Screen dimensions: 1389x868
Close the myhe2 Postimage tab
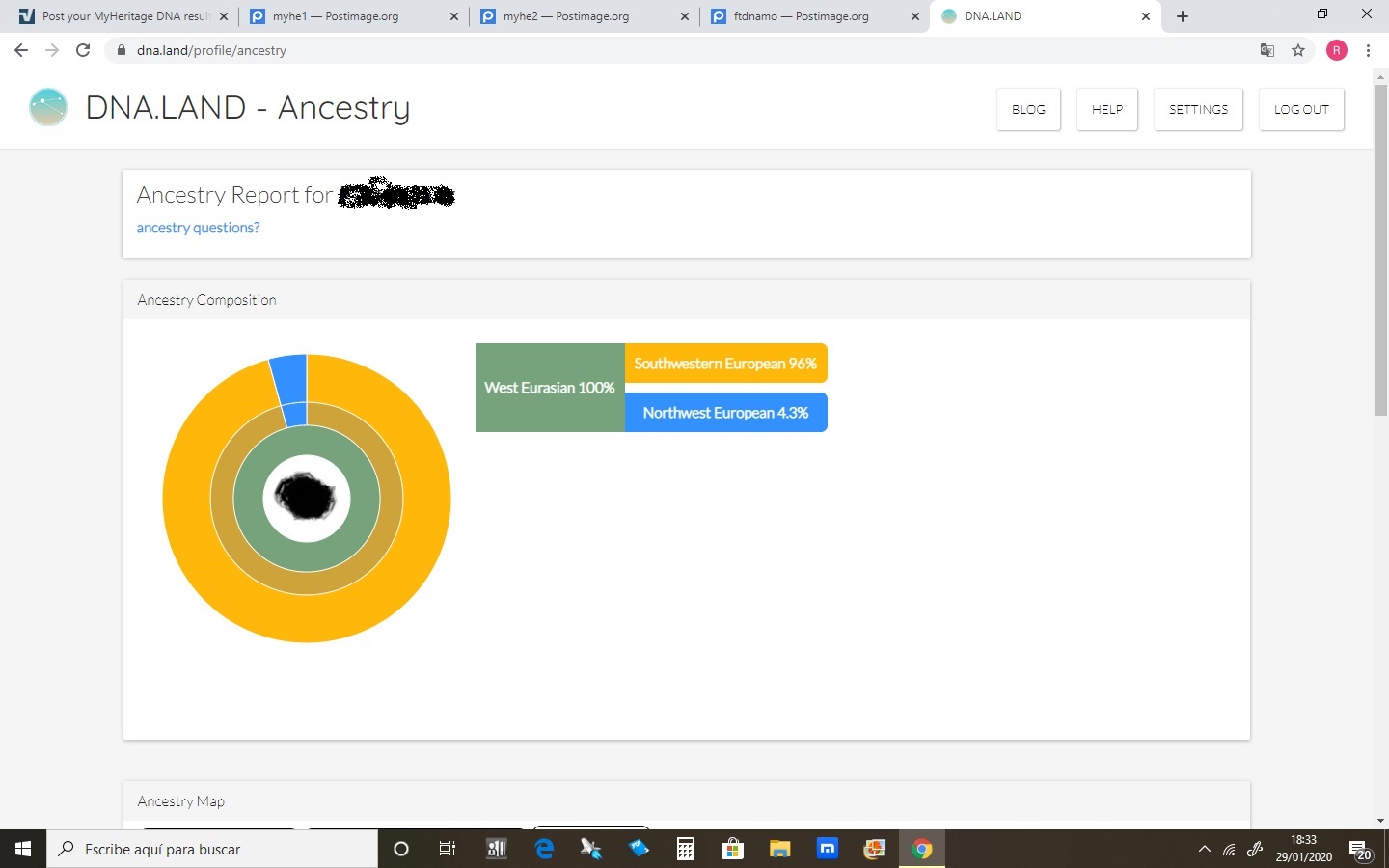point(685,16)
